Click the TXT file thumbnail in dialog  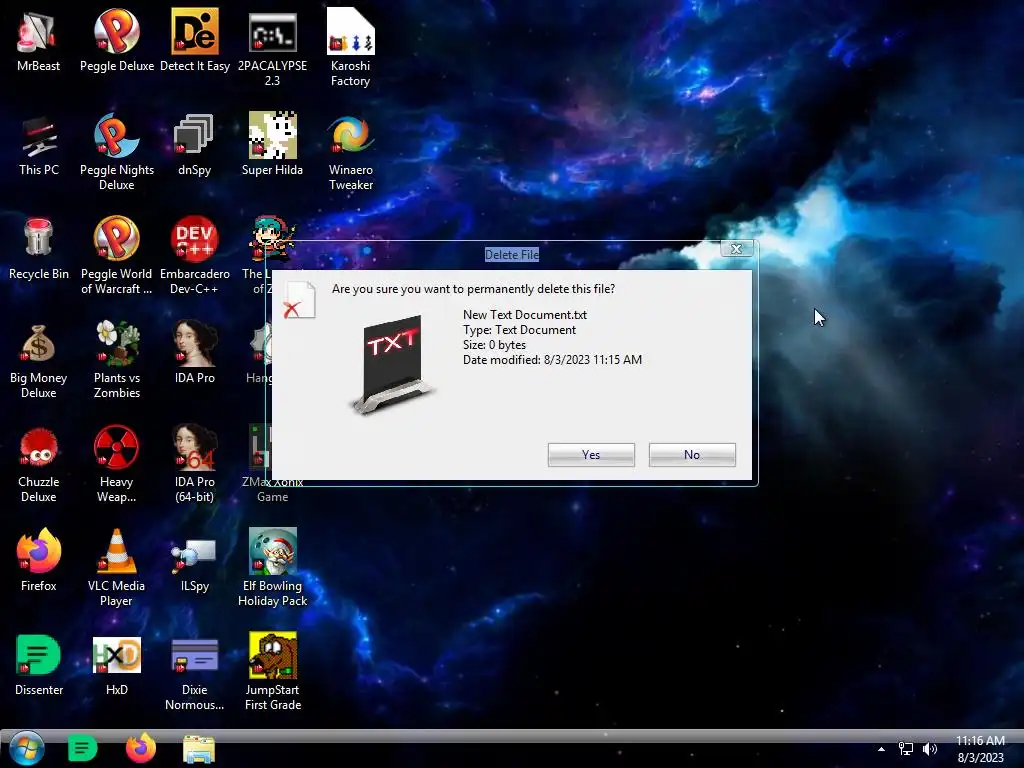tap(392, 364)
